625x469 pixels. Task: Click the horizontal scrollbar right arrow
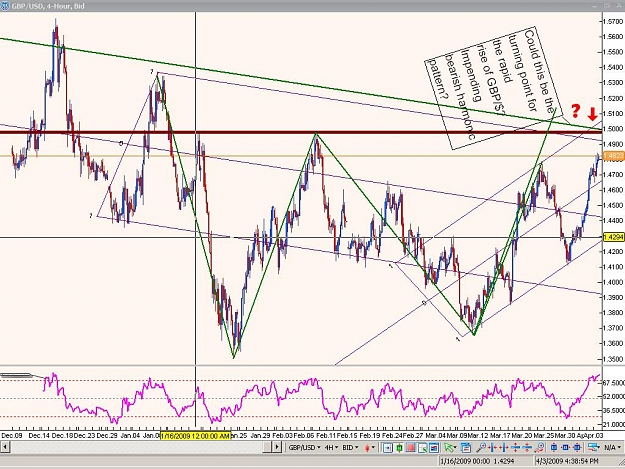[x=277, y=448]
